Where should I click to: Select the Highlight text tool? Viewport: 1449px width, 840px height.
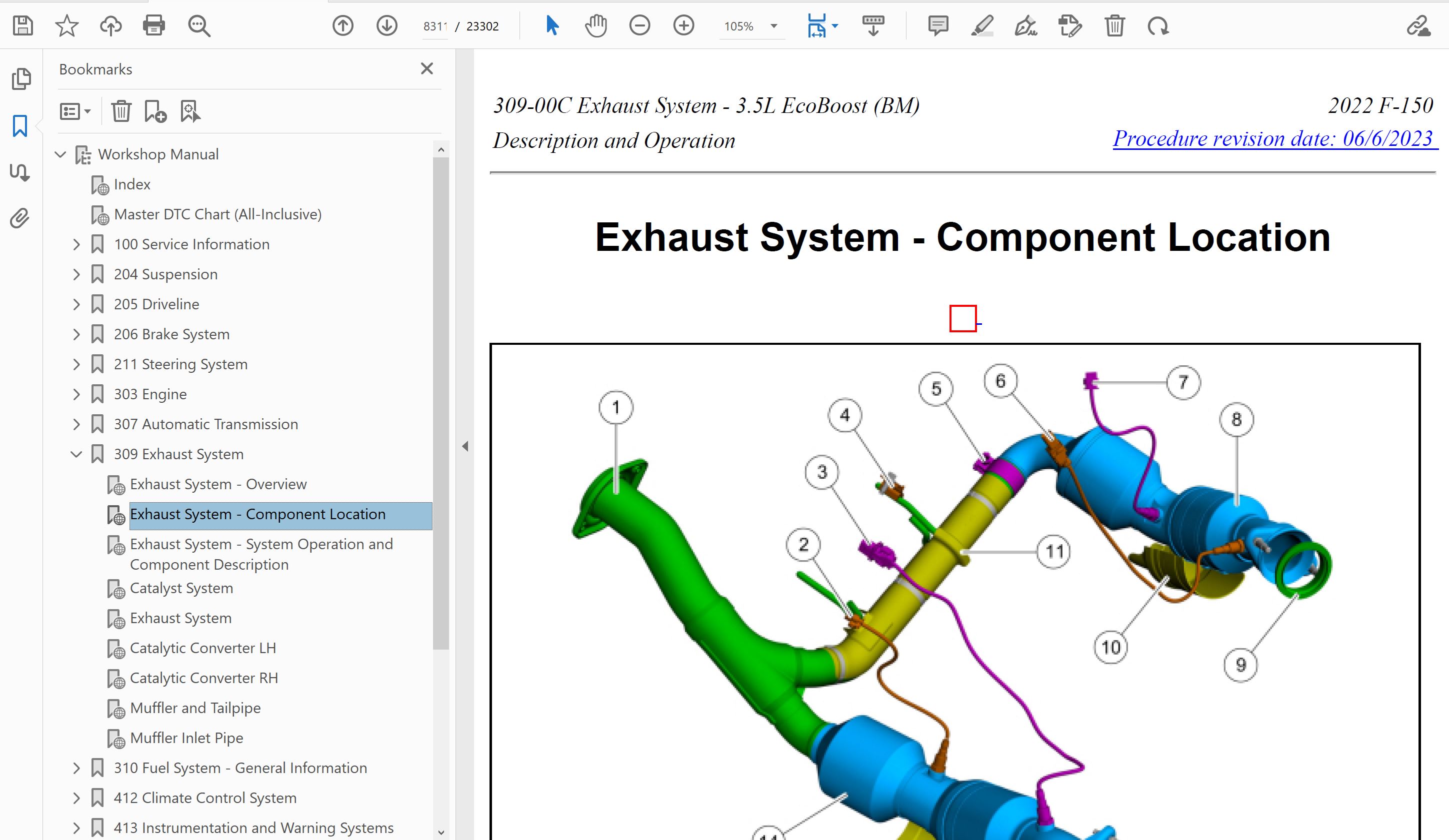click(982, 26)
